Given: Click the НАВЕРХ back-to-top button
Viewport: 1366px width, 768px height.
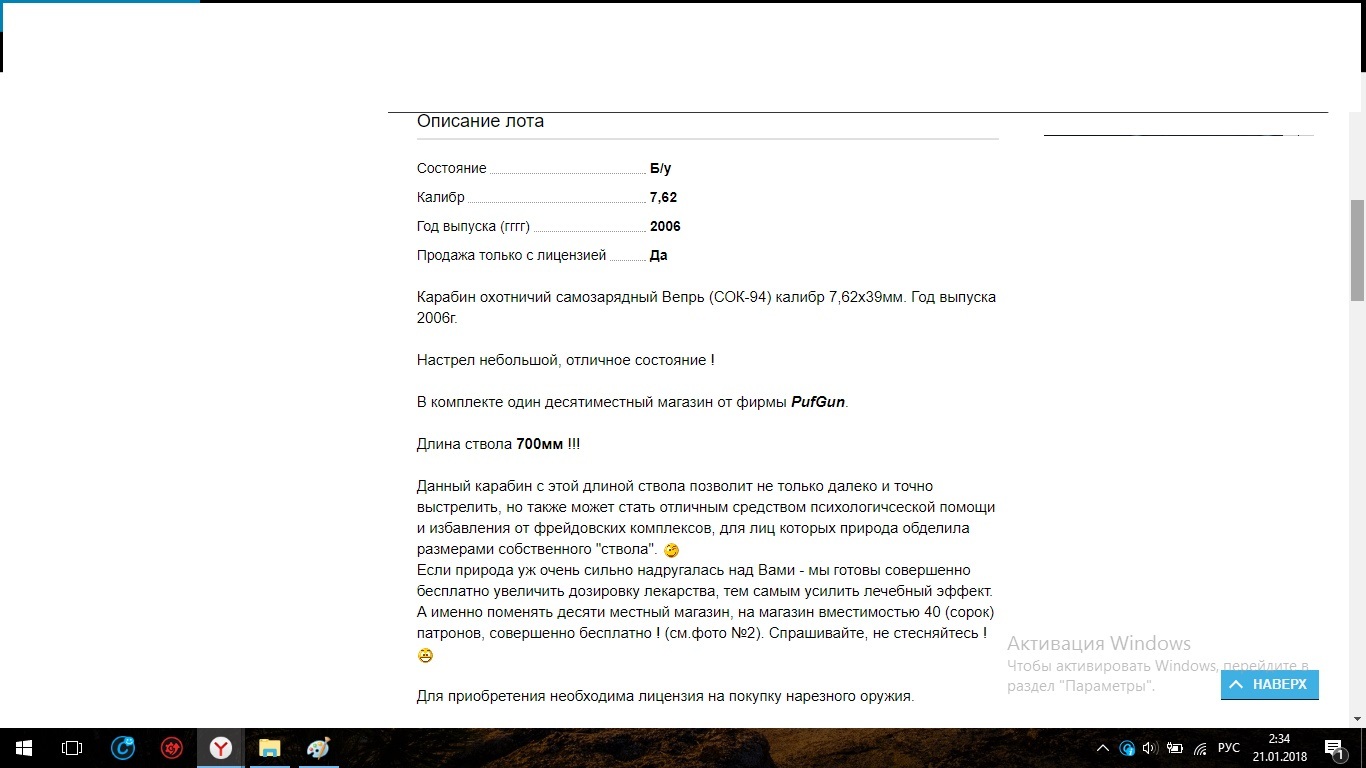Looking at the screenshot, I should (1270, 685).
